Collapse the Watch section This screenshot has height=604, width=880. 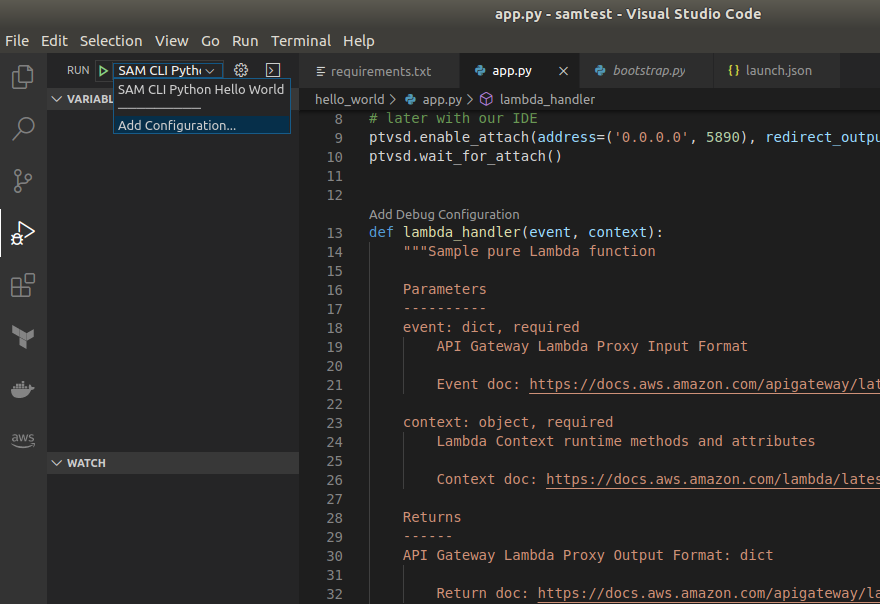click(57, 463)
